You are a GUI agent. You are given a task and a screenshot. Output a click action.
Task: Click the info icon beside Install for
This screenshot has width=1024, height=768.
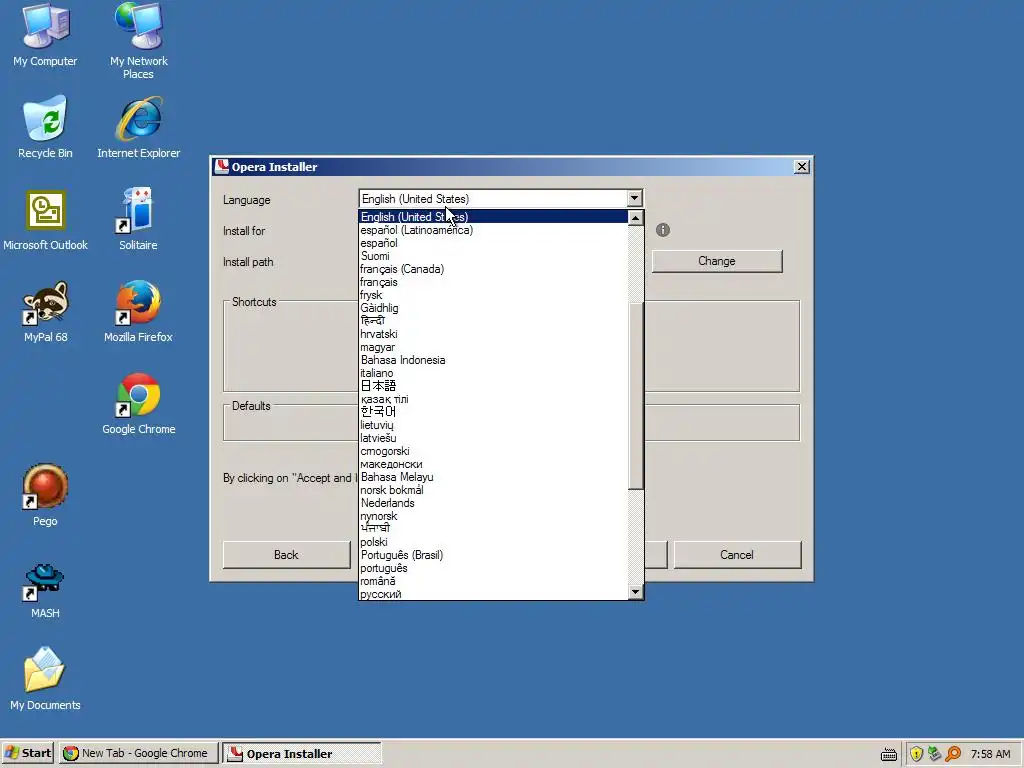pyautogui.click(x=663, y=230)
